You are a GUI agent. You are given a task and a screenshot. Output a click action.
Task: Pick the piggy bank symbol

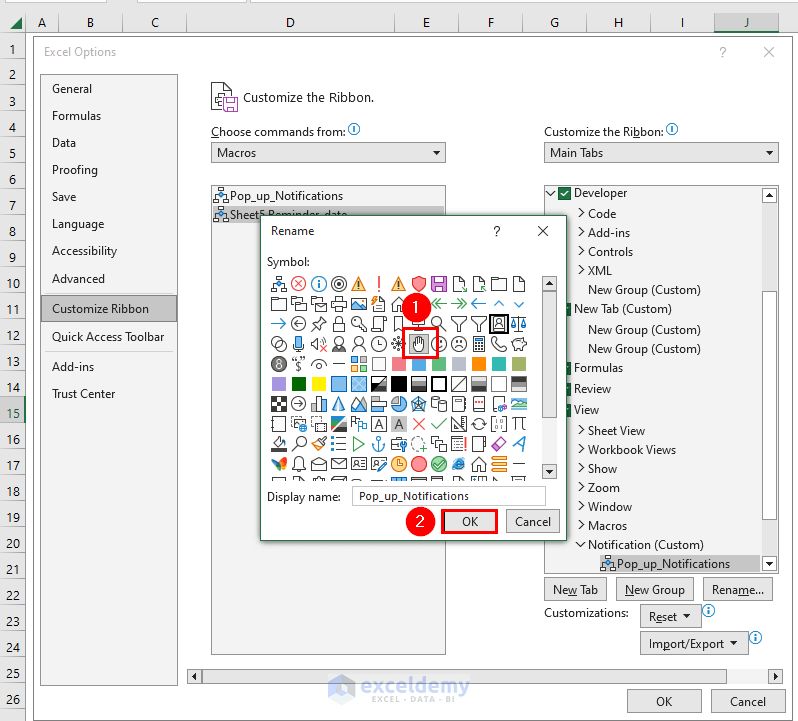point(519,344)
